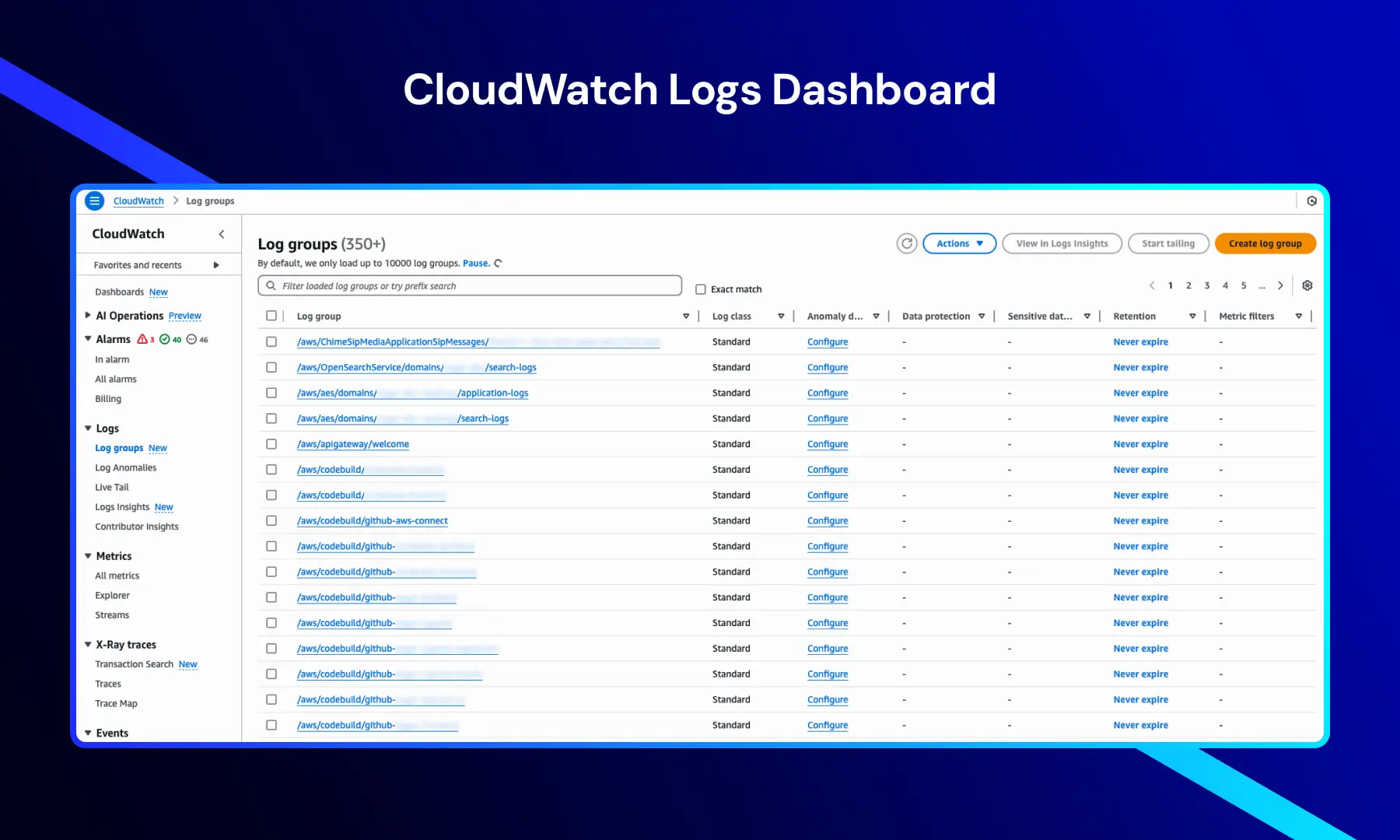
Task: Collapse the Logs section
Action: pyautogui.click(x=88, y=429)
